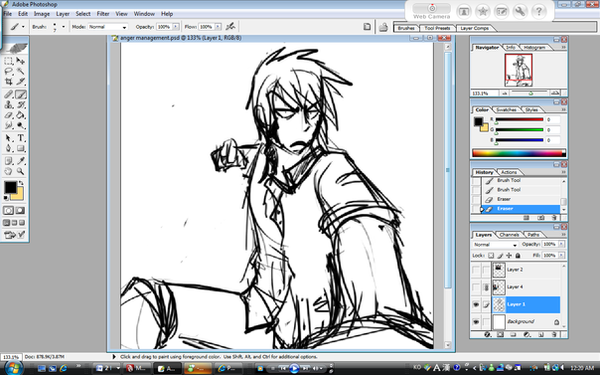Click the swap foreground/background colors arrow

click(x=21, y=183)
